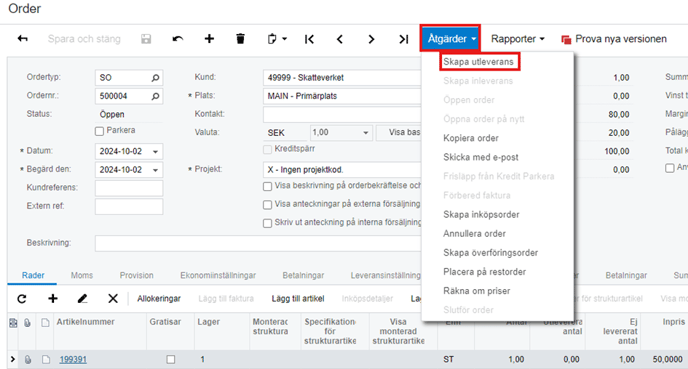Switch to the Ekonomiinställningar tab
Viewport: 688px width, 369px height.
(x=218, y=276)
